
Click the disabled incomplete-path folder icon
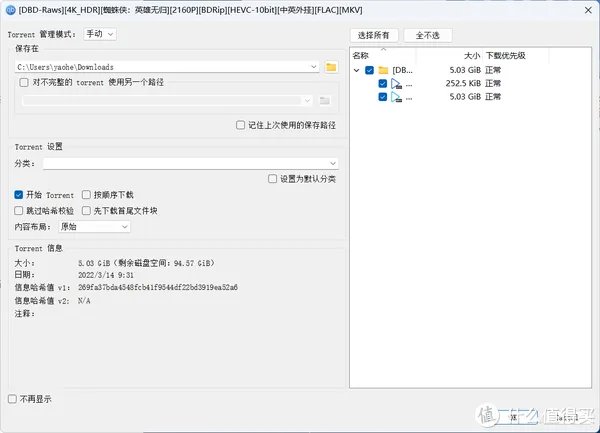click(x=325, y=101)
